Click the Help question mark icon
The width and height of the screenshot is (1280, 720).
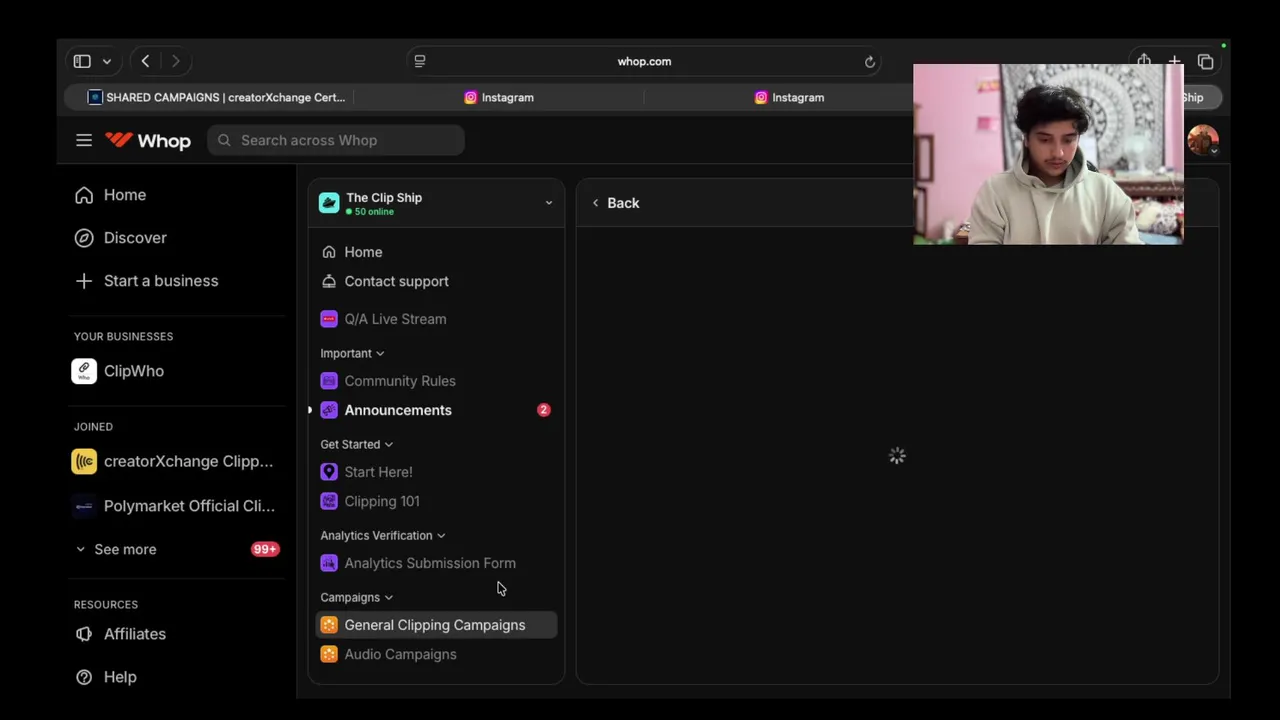point(84,677)
